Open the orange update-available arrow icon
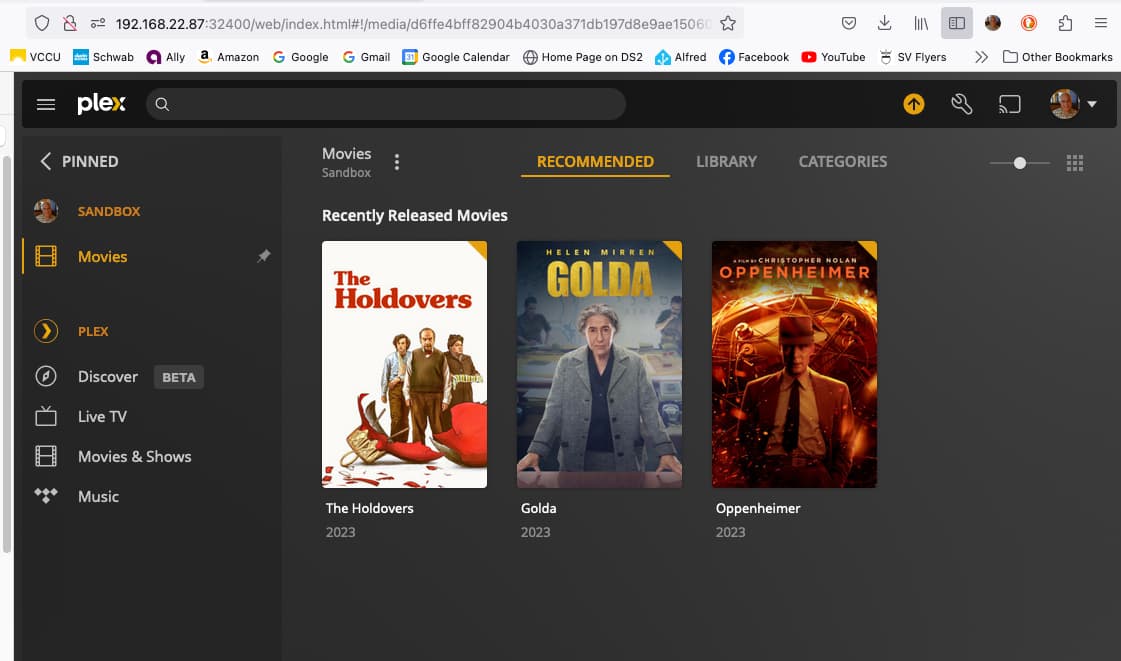 tap(914, 104)
